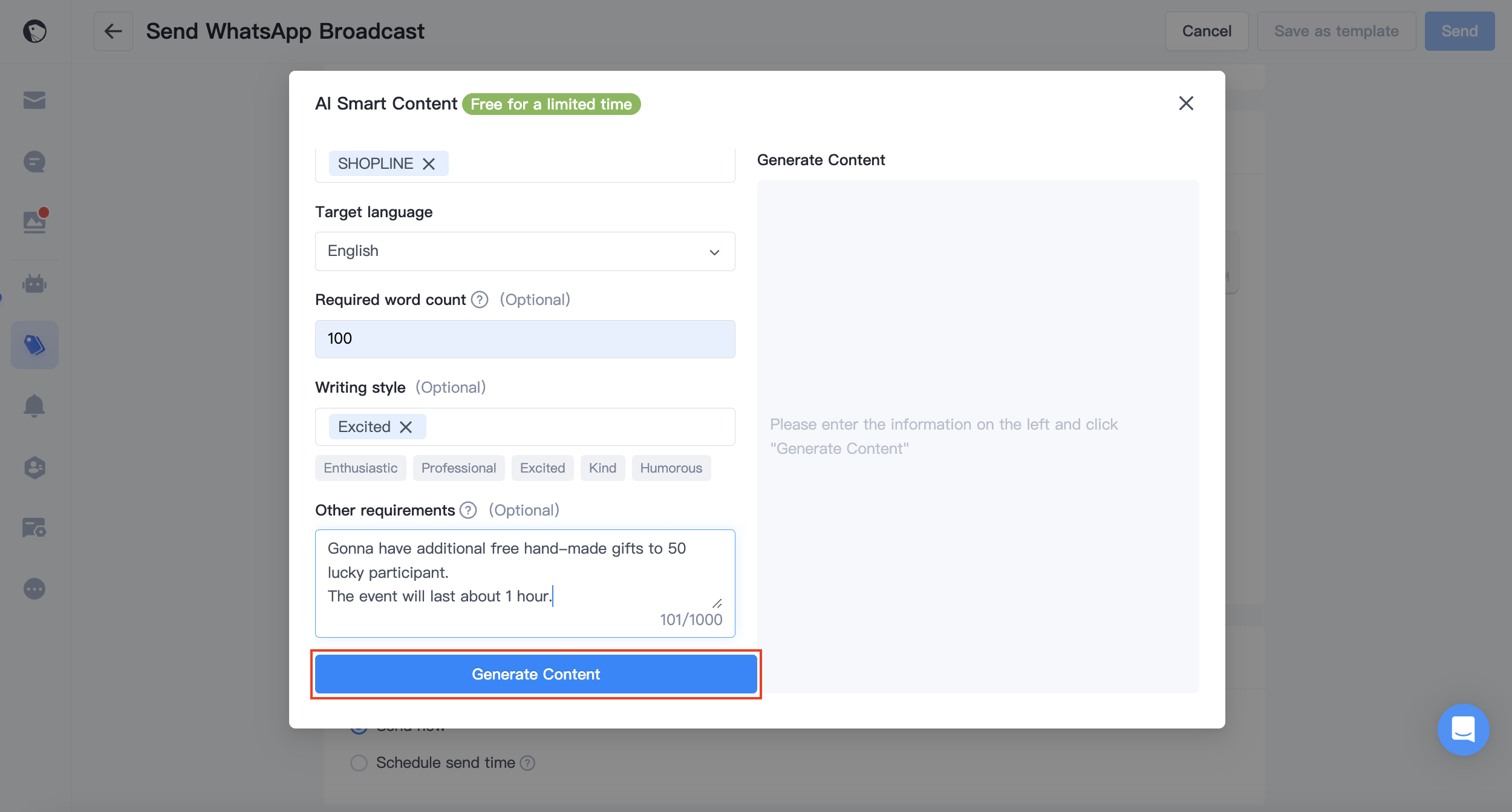The height and width of the screenshot is (812, 1512).
Task: Choose the Humorous writing style chip
Action: 671,468
